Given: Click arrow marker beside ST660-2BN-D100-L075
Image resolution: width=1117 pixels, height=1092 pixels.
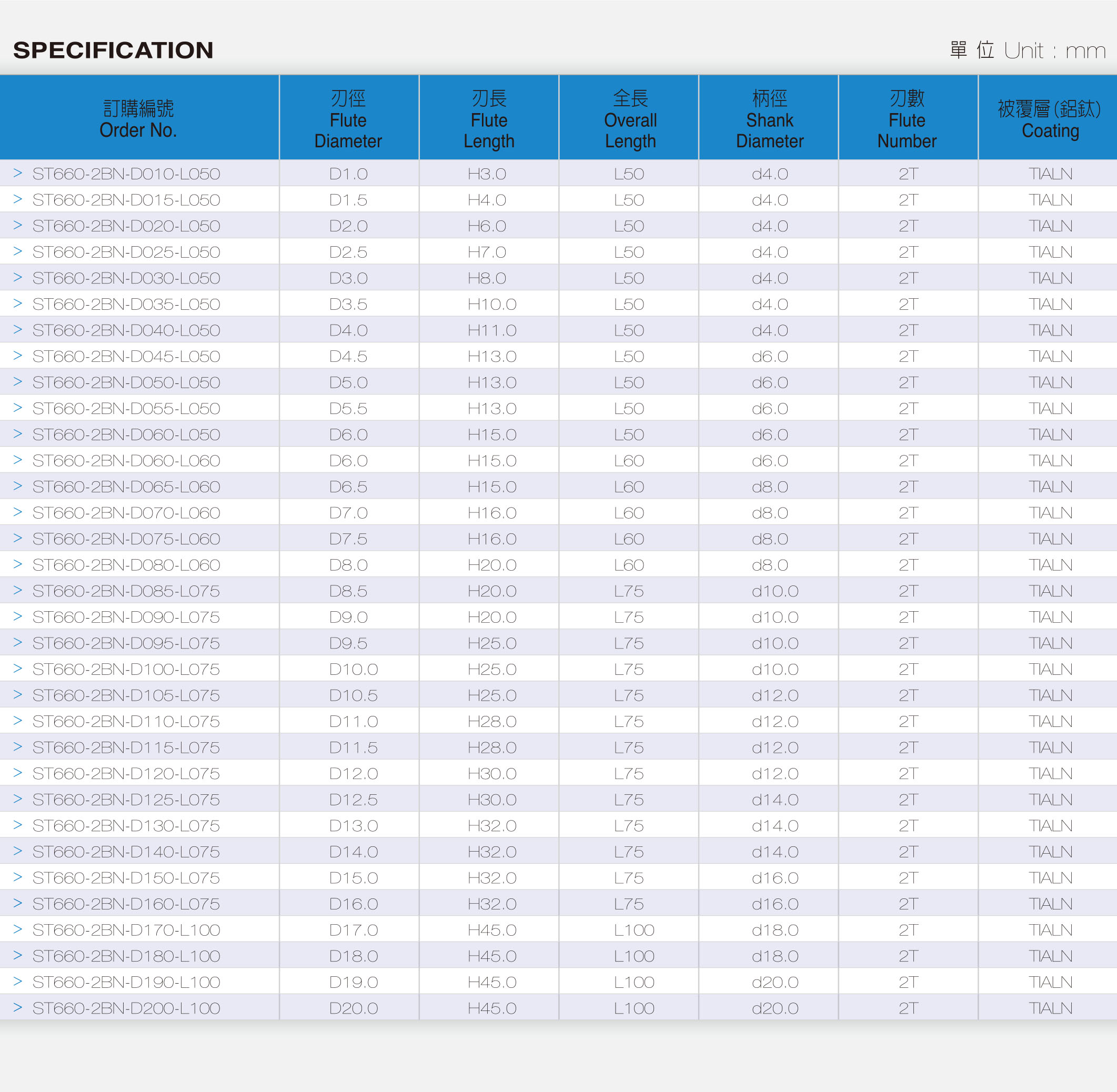Looking at the screenshot, I should tap(18, 669).
